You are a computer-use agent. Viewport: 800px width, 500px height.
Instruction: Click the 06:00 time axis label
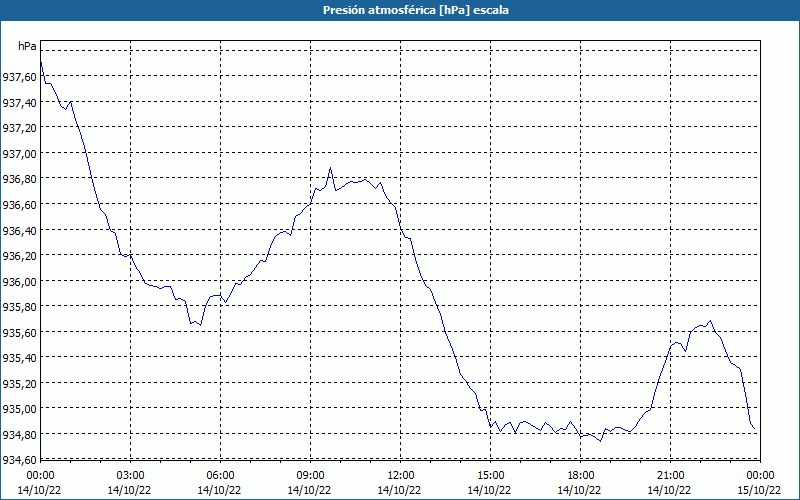(220, 476)
